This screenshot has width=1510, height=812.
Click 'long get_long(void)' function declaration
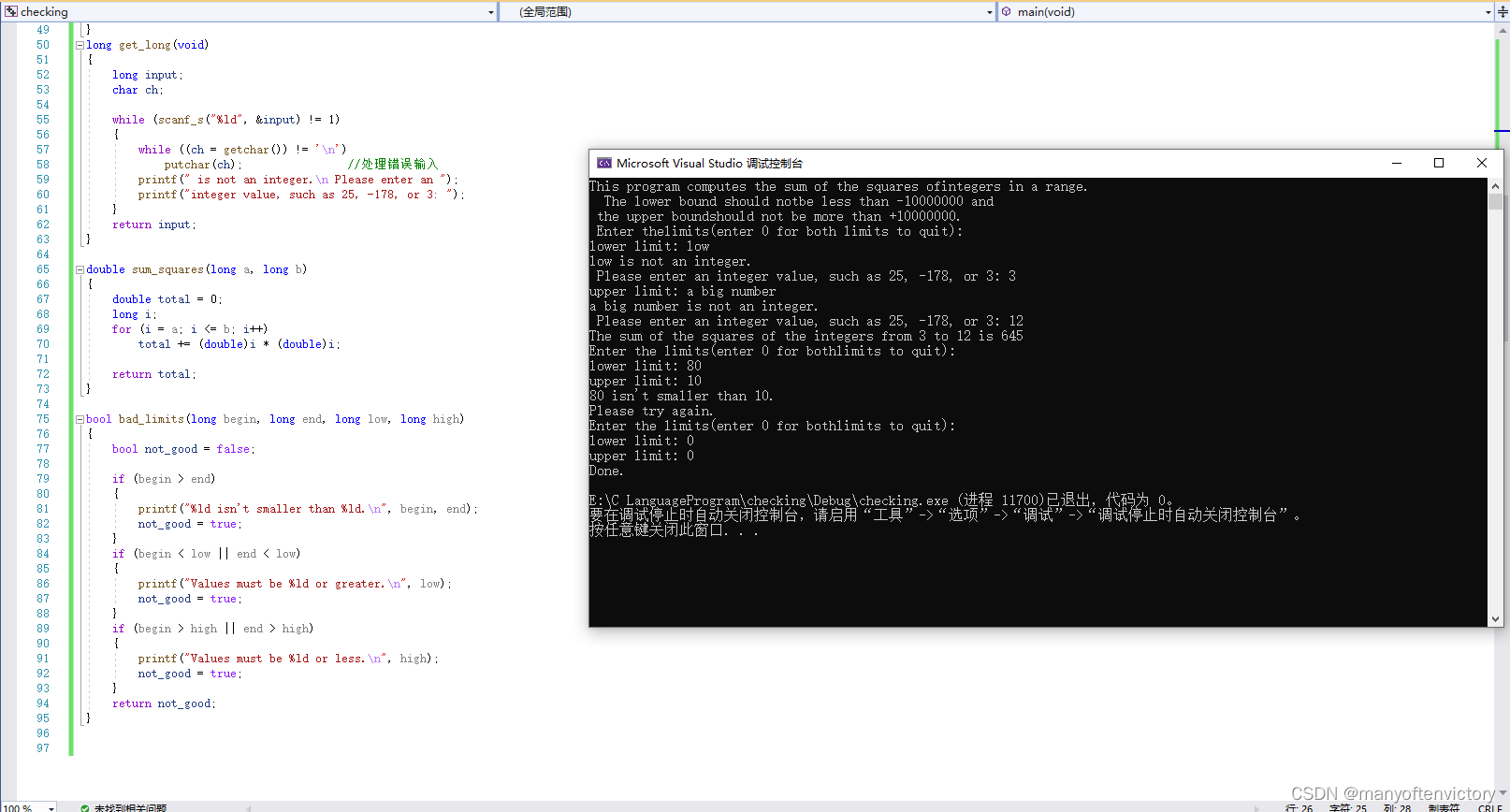click(x=148, y=45)
